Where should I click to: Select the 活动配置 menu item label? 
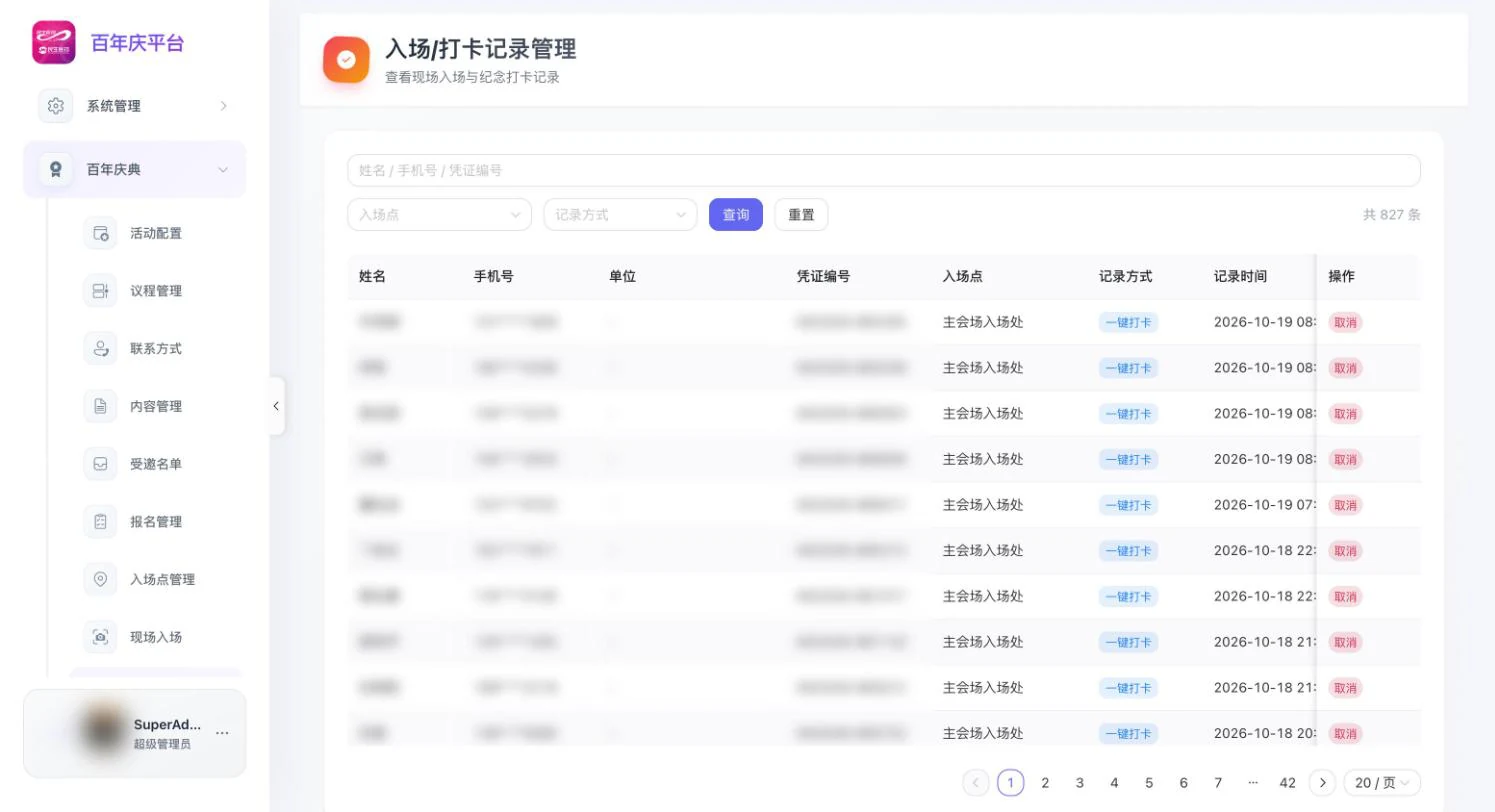coord(156,234)
